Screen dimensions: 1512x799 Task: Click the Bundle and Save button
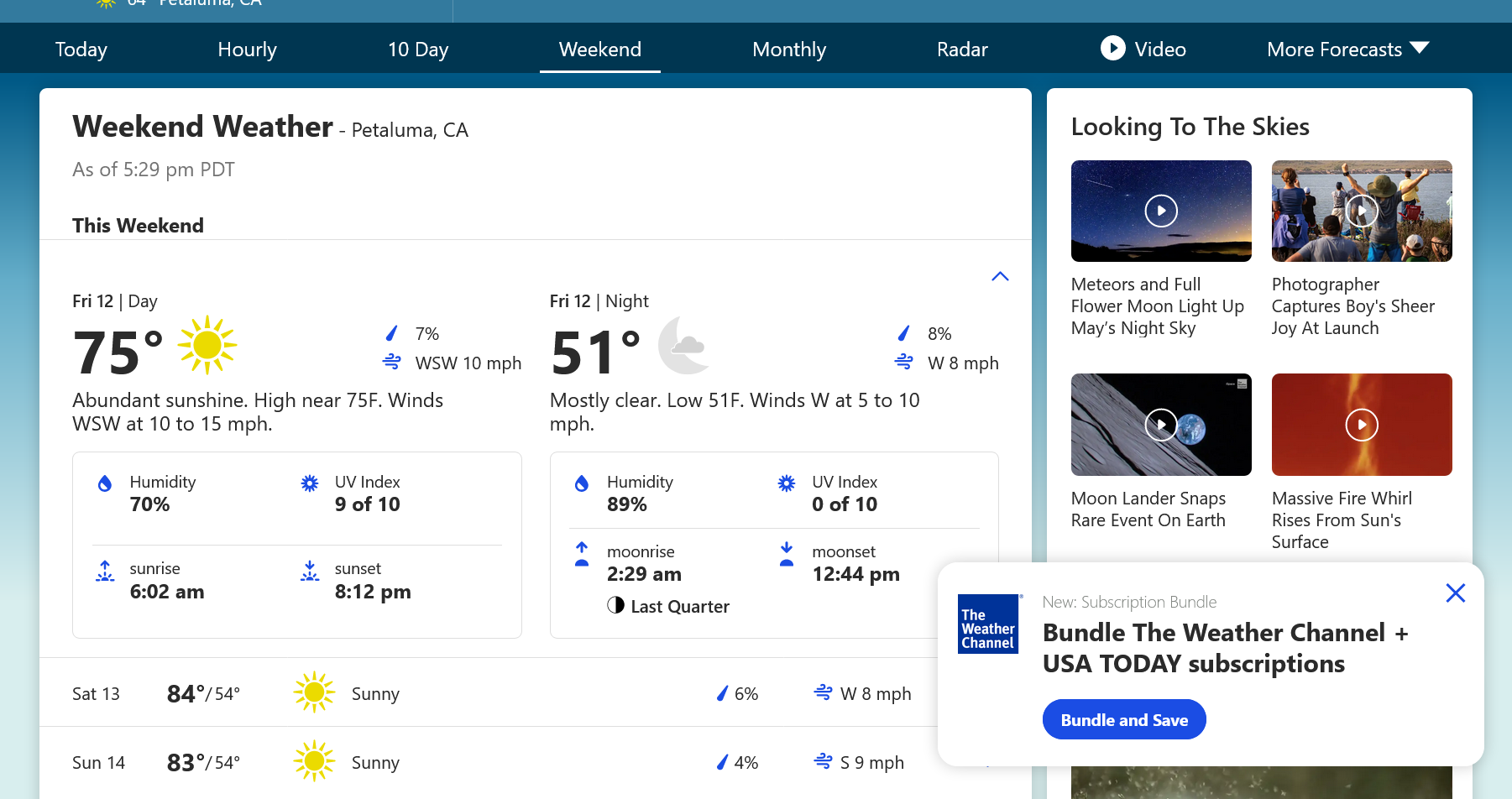click(1123, 719)
